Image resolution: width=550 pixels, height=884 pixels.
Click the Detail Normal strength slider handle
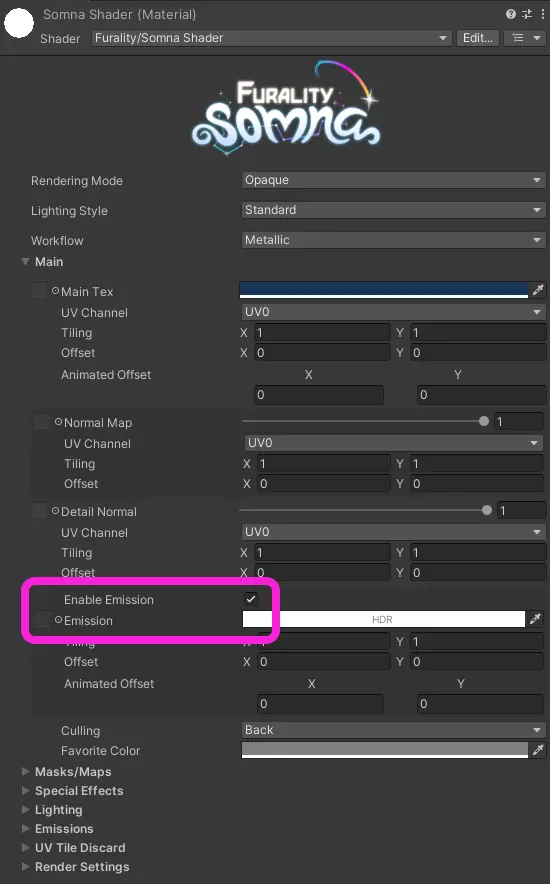tap(487, 510)
